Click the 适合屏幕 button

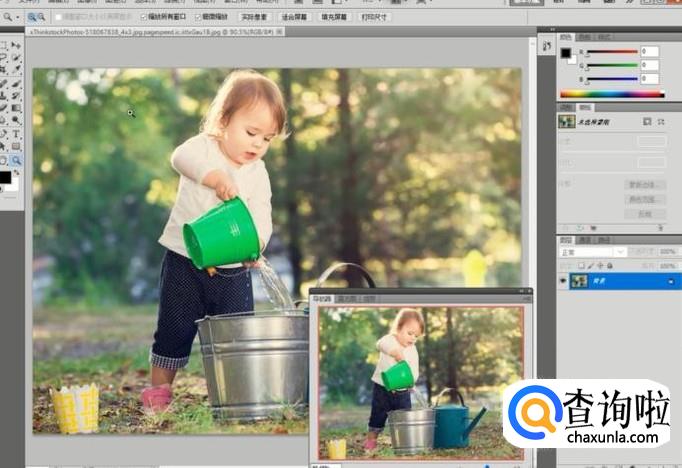point(294,17)
